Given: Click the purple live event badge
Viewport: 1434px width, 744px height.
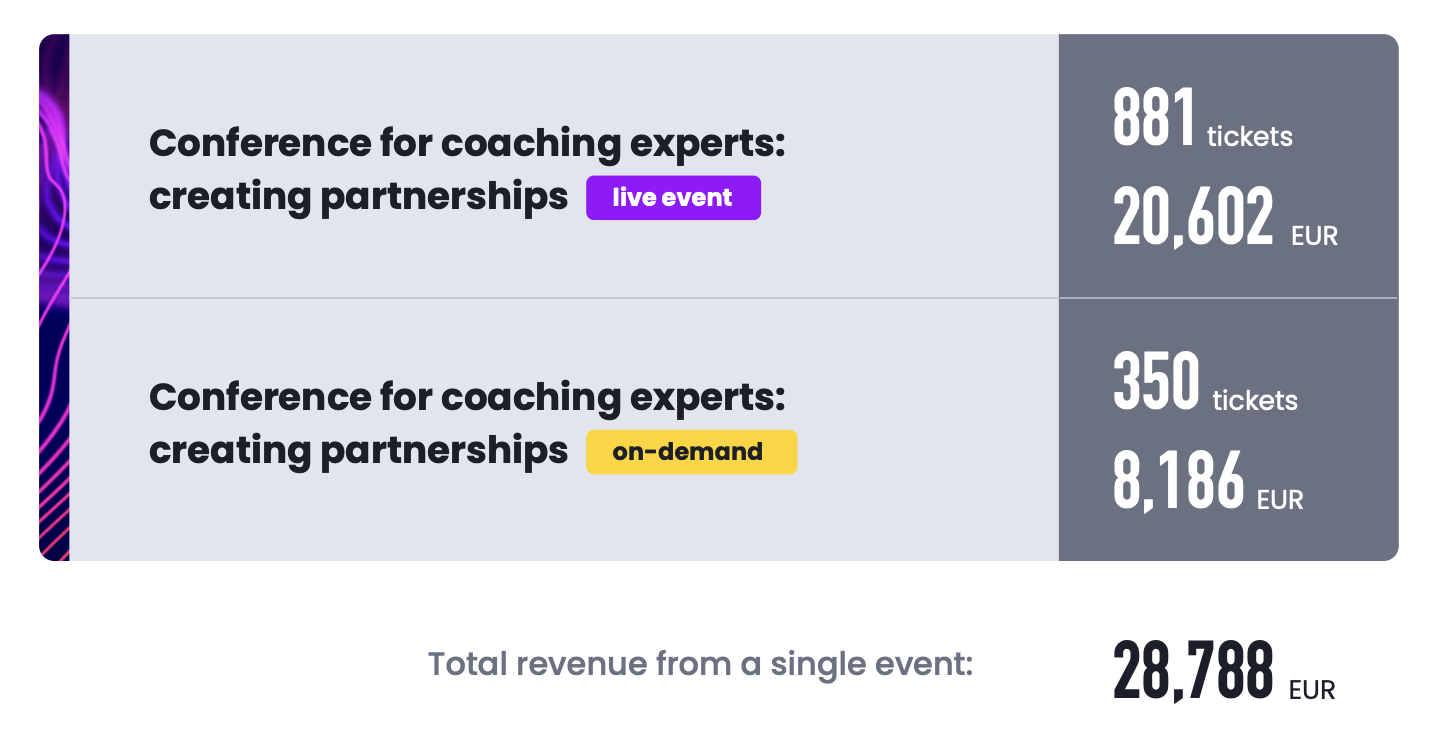Looking at the screenshot, I should coord(673,198).
